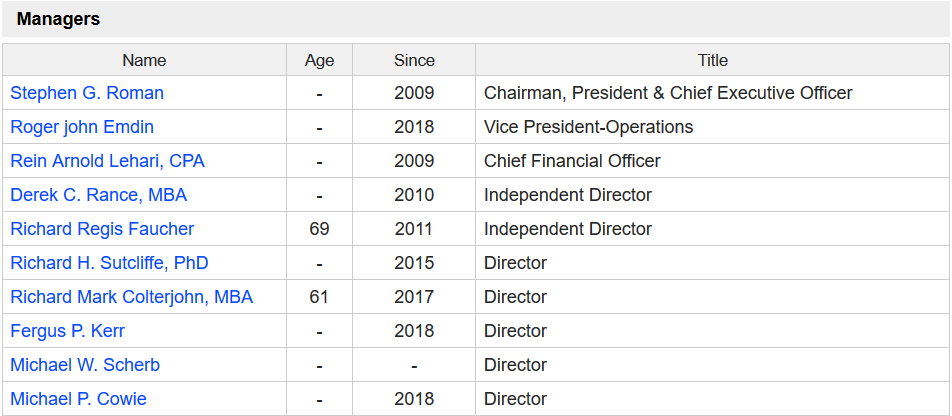Screen dimensions: 952x416
Task: Click the Since column header
Action: (x=414, y=60)
